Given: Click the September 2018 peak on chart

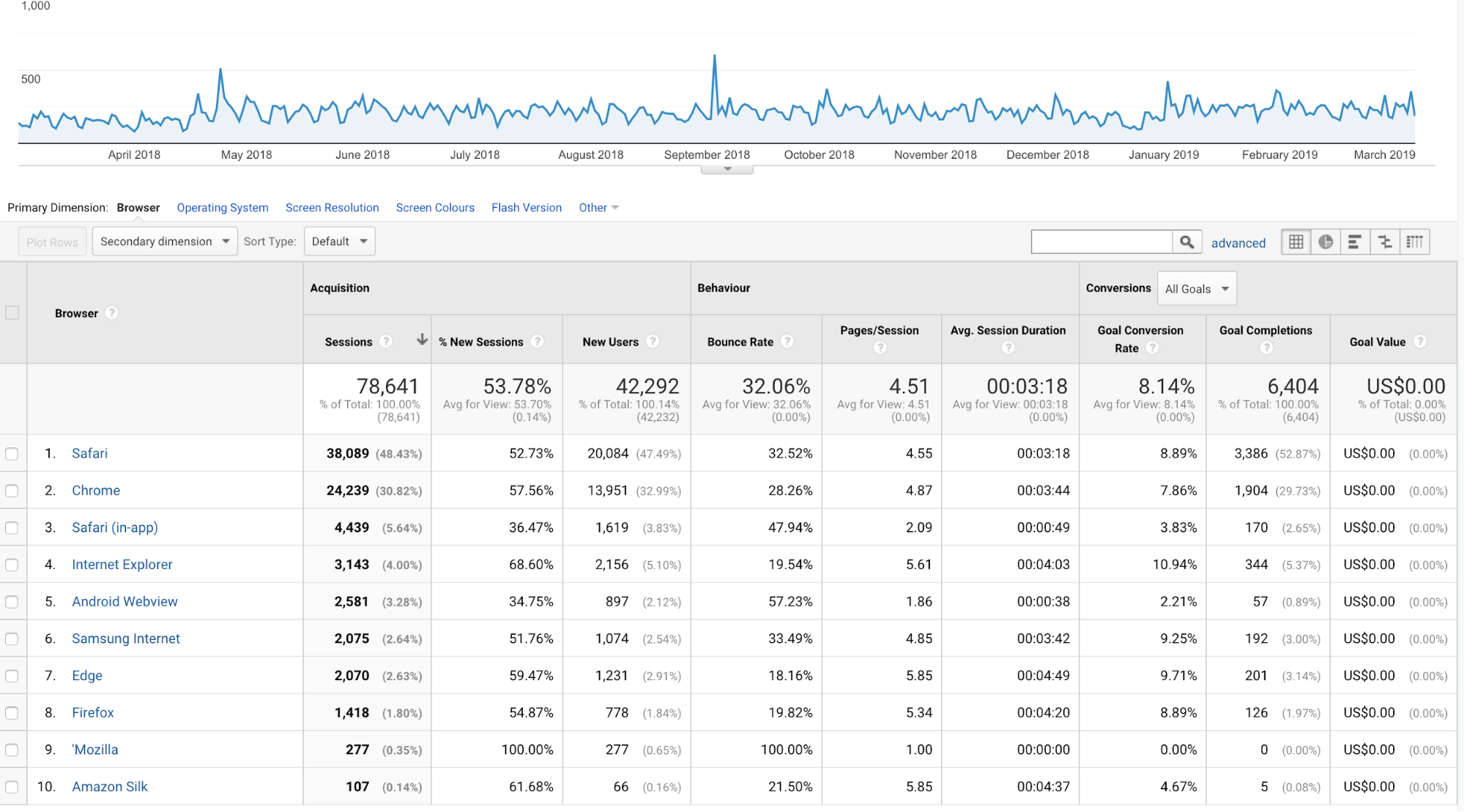Looking at the screenshot, I should click(715, 56).
